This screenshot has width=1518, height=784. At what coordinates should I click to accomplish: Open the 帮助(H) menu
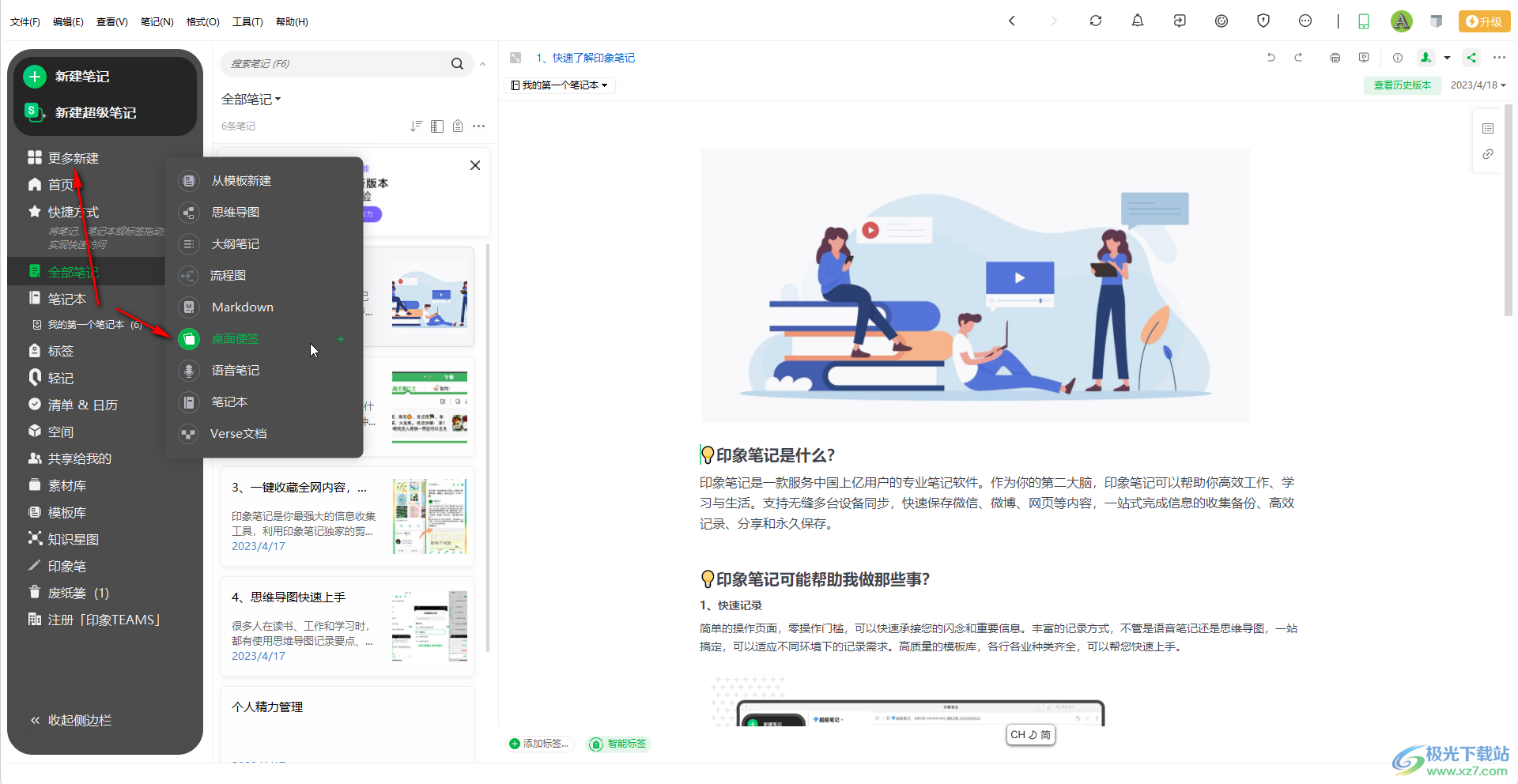(292, 21)
